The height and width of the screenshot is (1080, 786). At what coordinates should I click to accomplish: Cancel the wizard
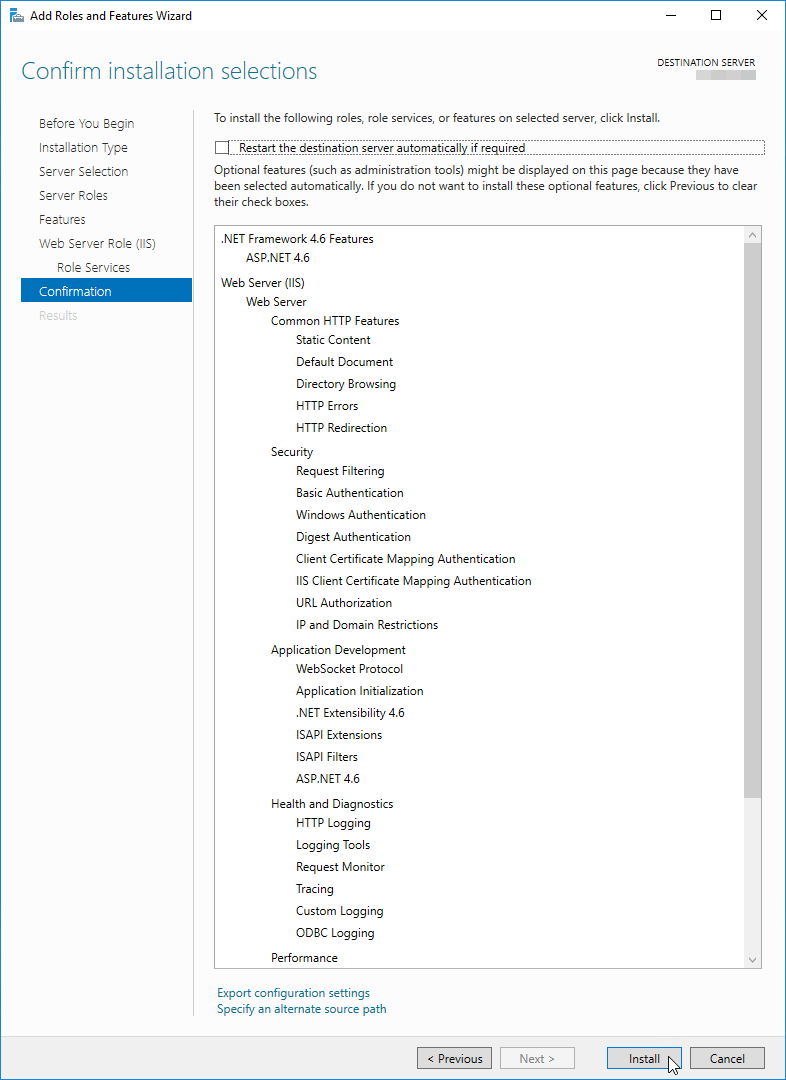[727, 1059]
